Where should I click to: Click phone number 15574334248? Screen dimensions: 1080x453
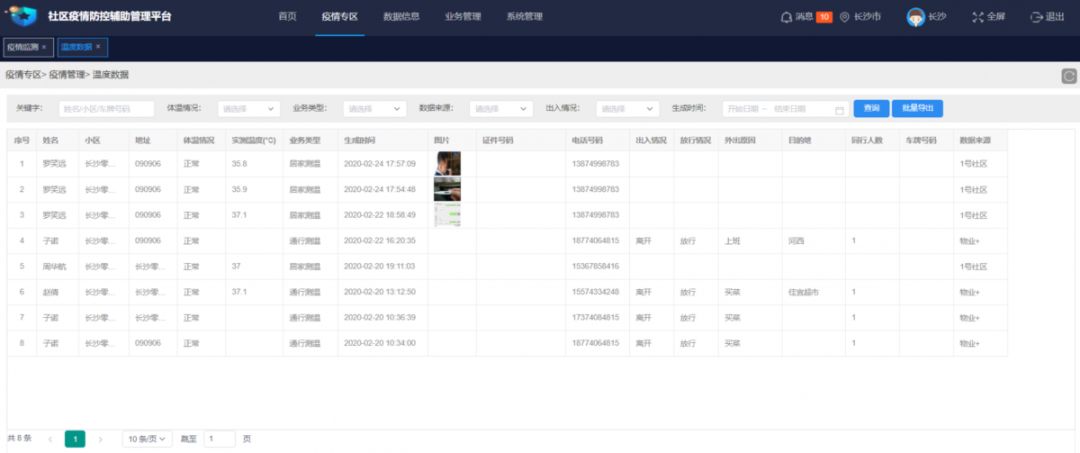[x=595, y=292]
